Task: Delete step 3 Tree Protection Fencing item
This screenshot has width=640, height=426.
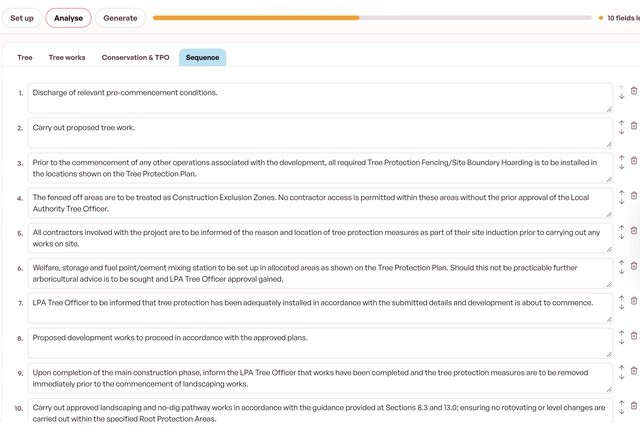Action: pyautogui.click(x=633, y=161)
